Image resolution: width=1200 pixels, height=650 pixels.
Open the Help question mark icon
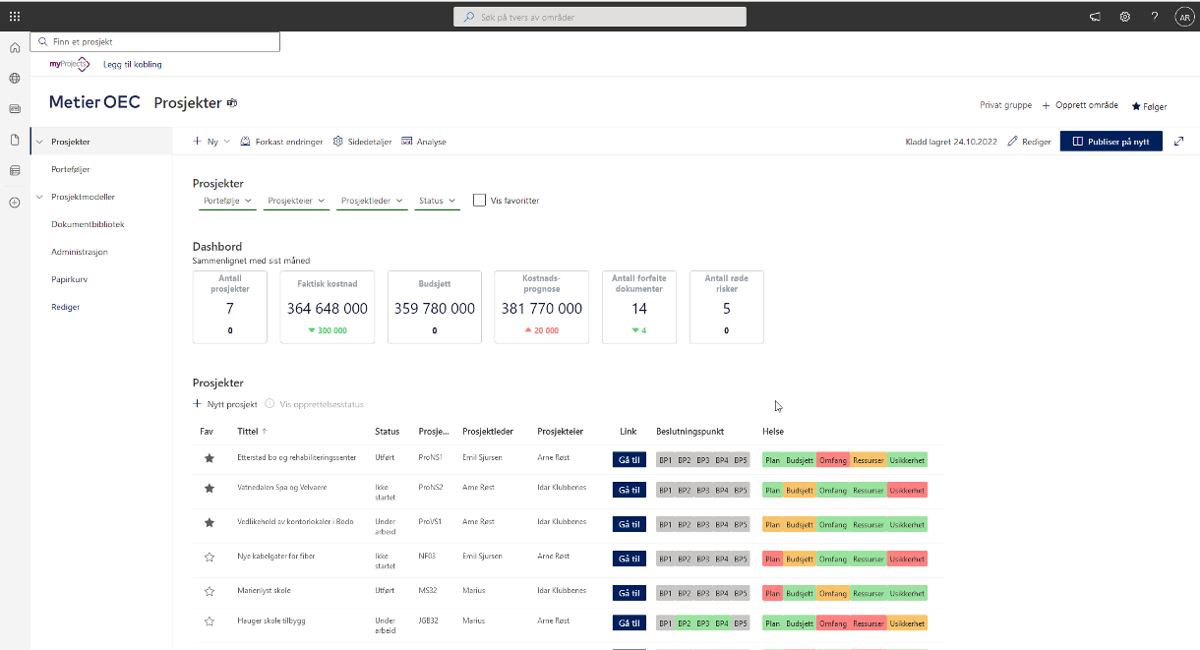coord(1154,16)
